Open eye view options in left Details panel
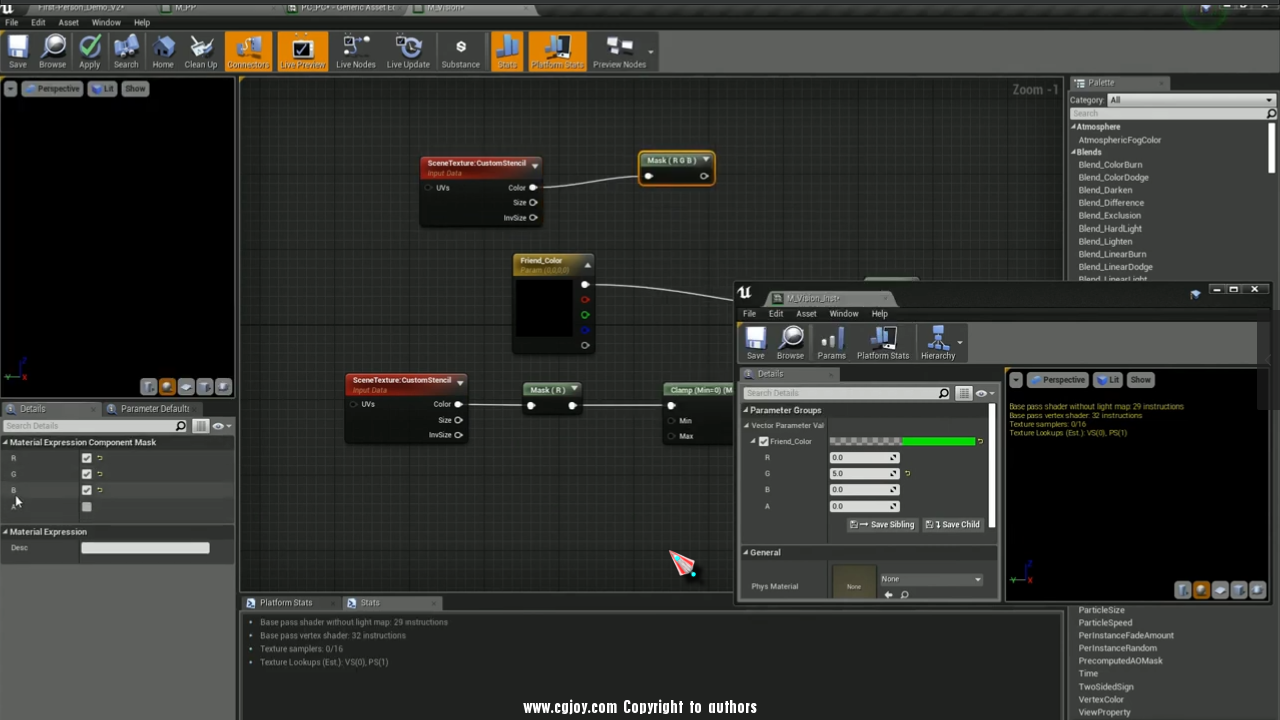This screenshot has width=1280, height=720. (221, 426)
